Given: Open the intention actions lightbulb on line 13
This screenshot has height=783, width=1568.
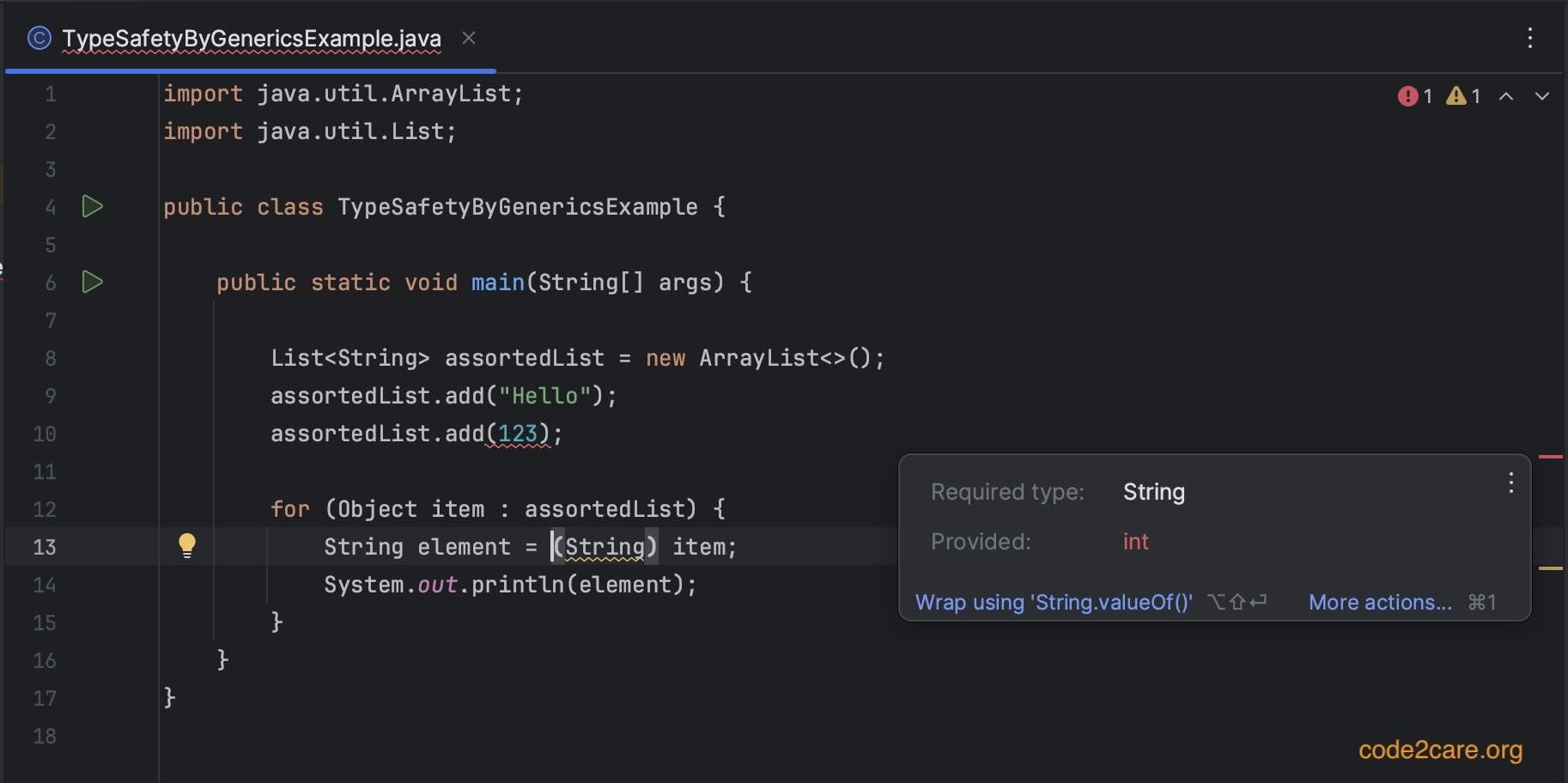Looking at the screenshot, I should (x=187, y=546).
